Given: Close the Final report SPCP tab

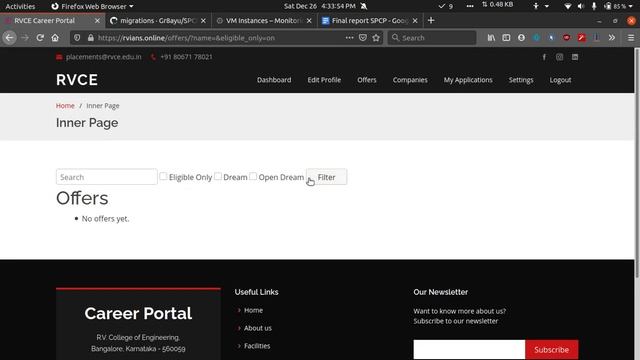Looking at the screenshot, I should (x=415, y=20).
